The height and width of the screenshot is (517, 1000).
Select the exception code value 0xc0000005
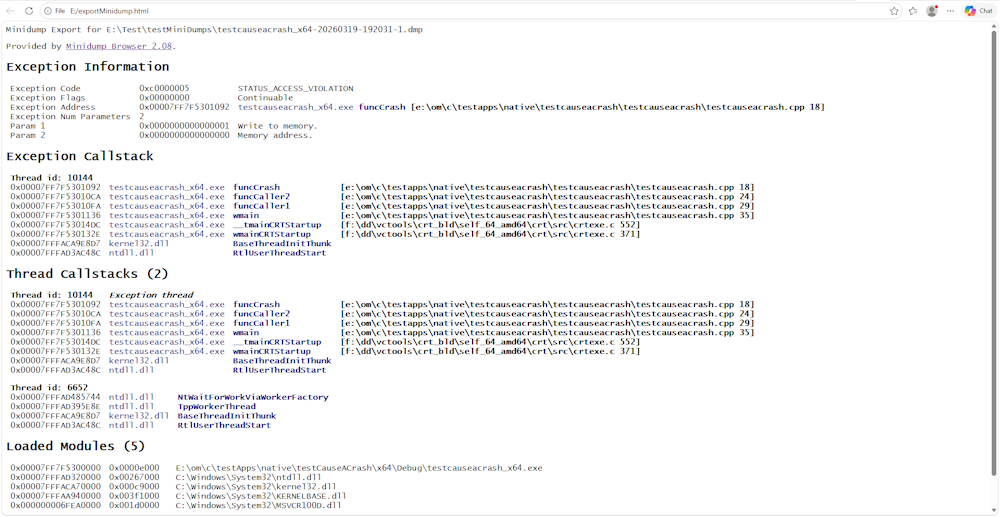[165, 89]
